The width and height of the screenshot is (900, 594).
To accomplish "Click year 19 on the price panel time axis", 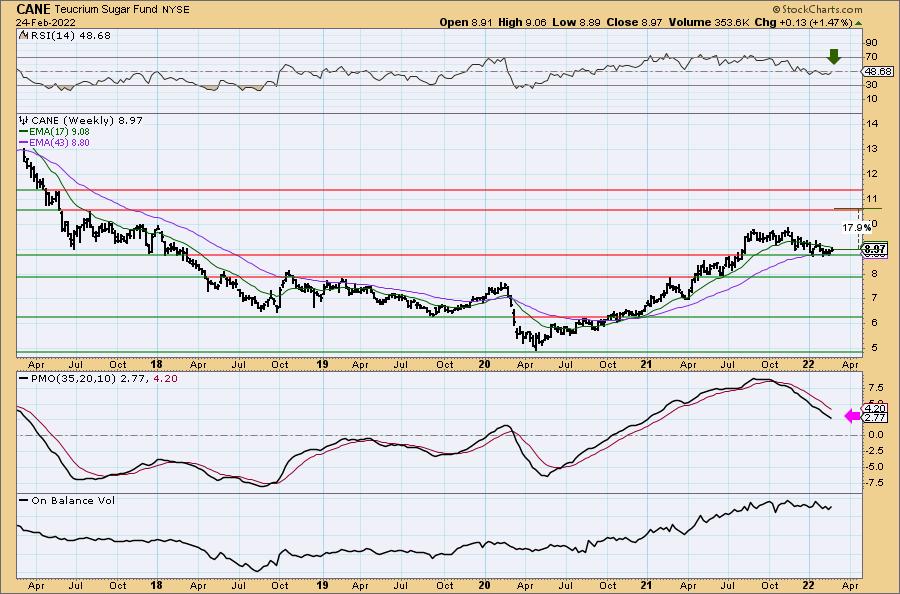I will coord(322,364).
